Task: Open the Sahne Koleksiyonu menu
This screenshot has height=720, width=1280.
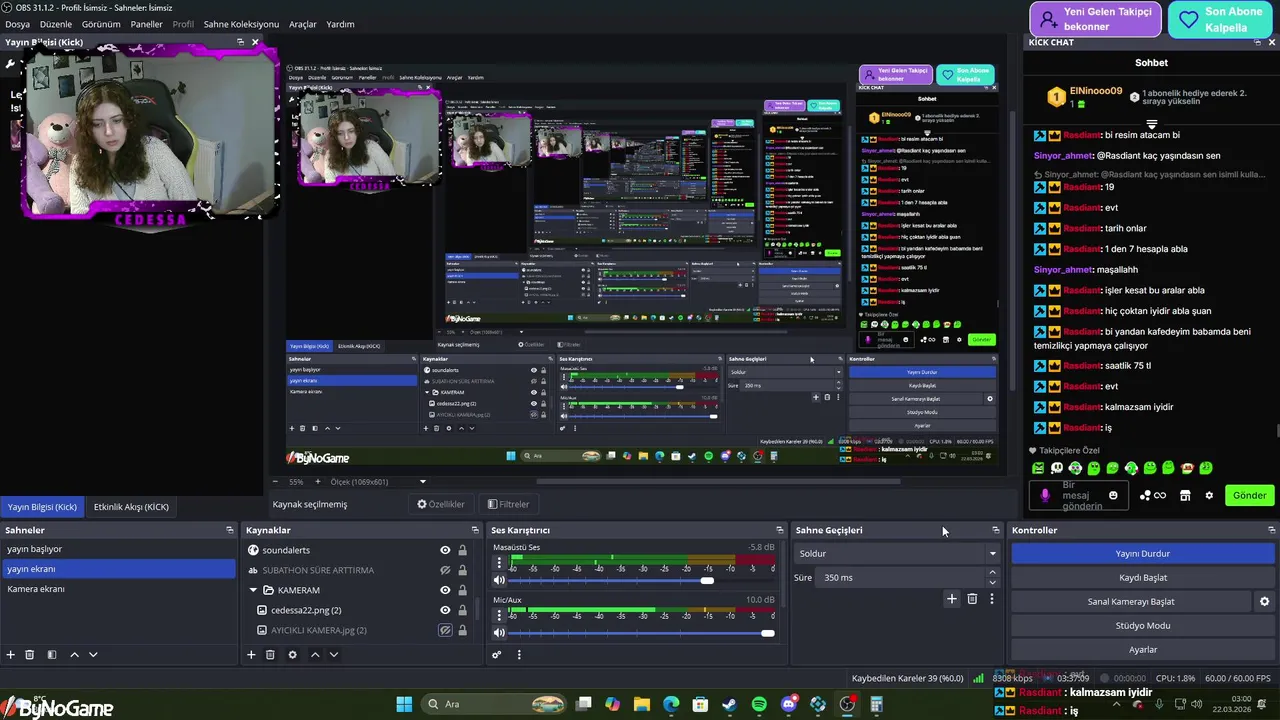Action: (241, 24)
